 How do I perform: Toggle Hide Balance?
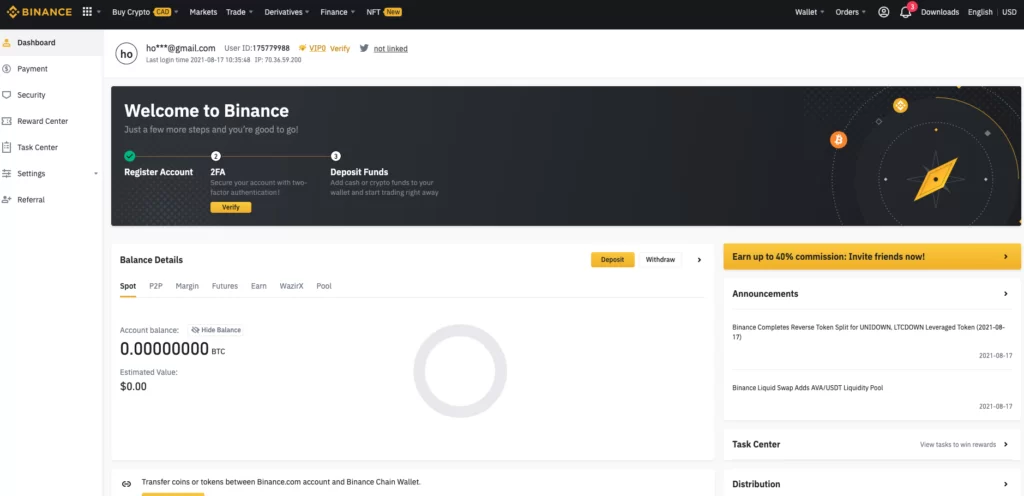[216, 330]
